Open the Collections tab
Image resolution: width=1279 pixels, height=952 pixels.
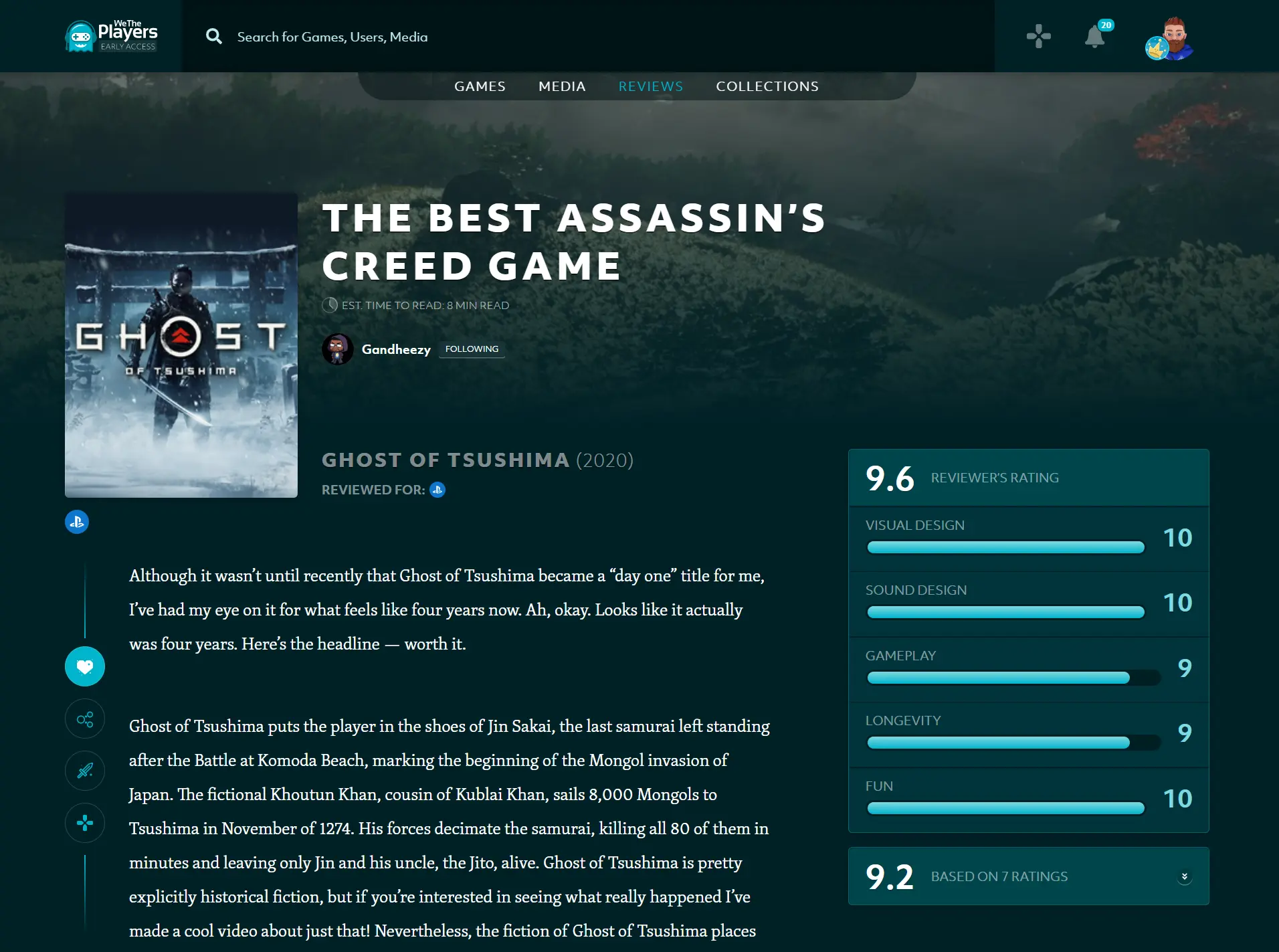pos(767,86)
